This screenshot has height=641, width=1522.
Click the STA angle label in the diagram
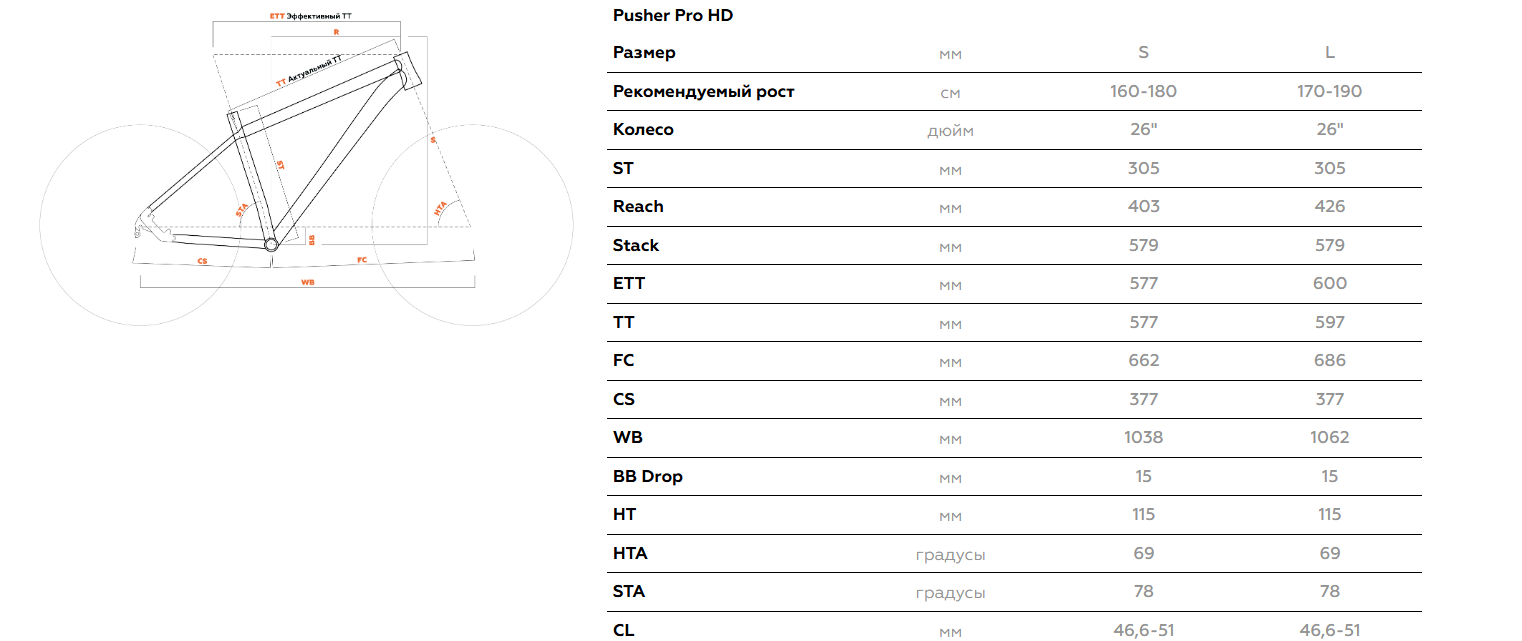click(x=242, y=209)
